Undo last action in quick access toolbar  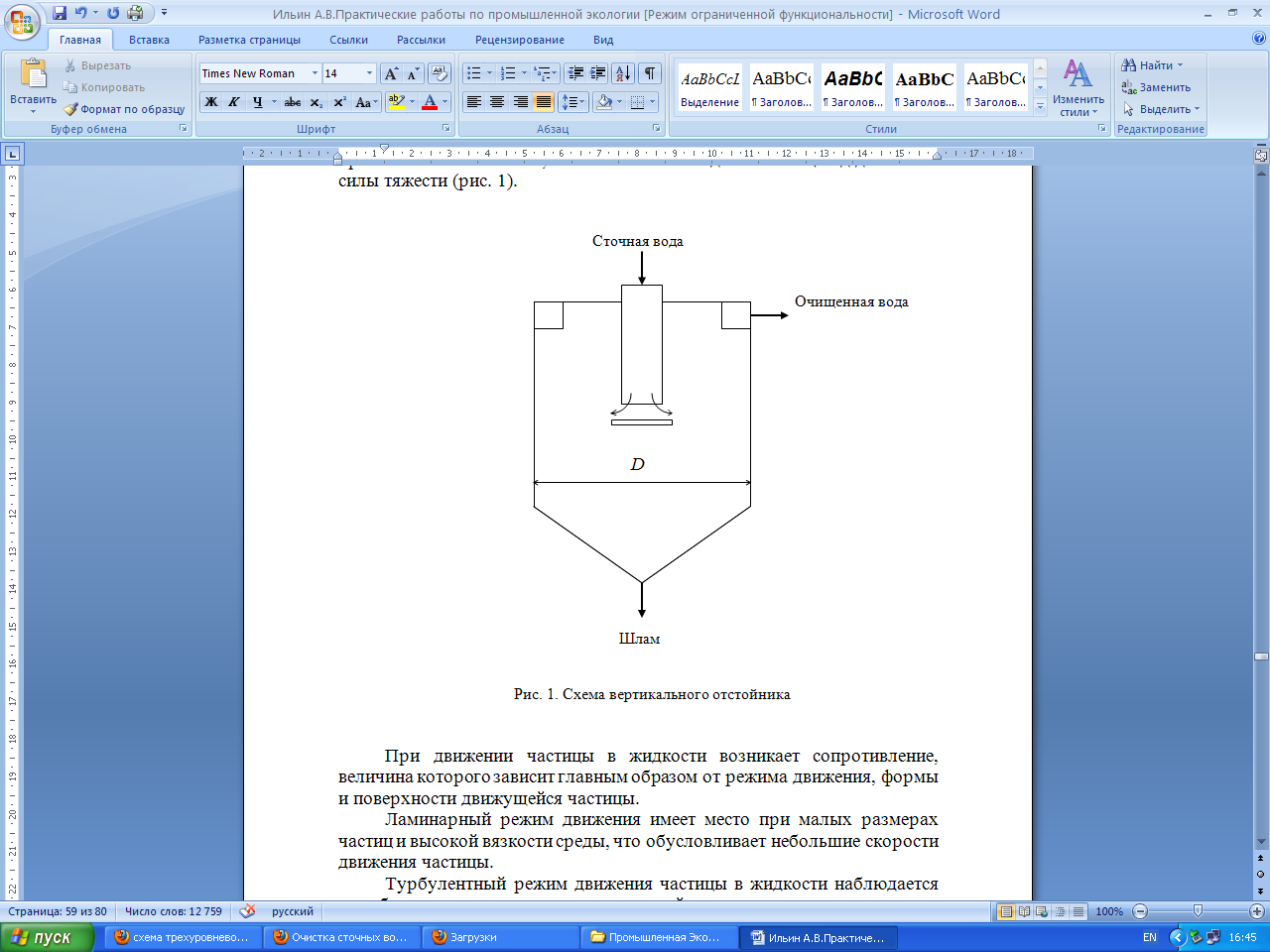tap(81, 13)
